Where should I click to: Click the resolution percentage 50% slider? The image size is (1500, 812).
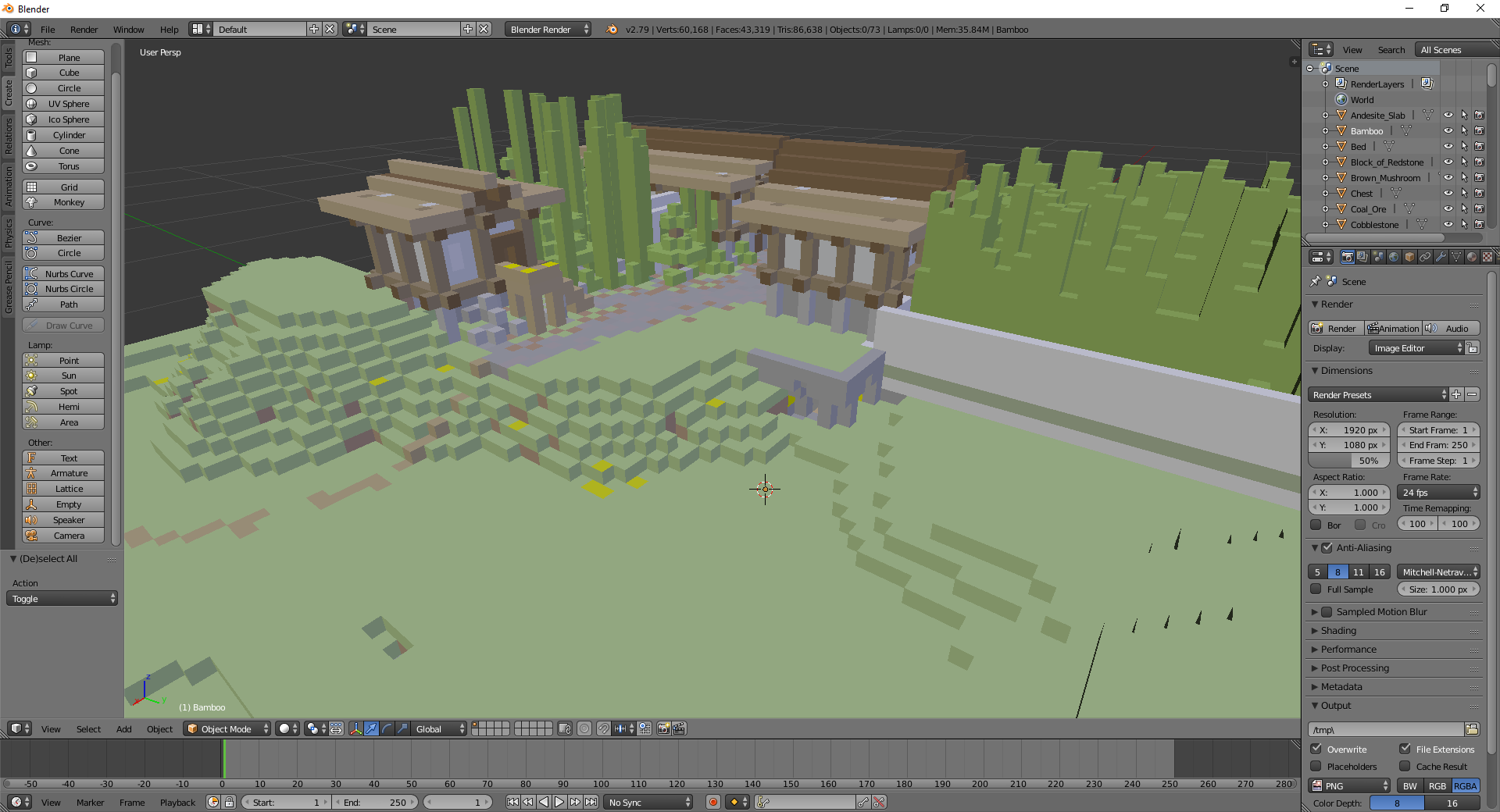point(1349,461)
